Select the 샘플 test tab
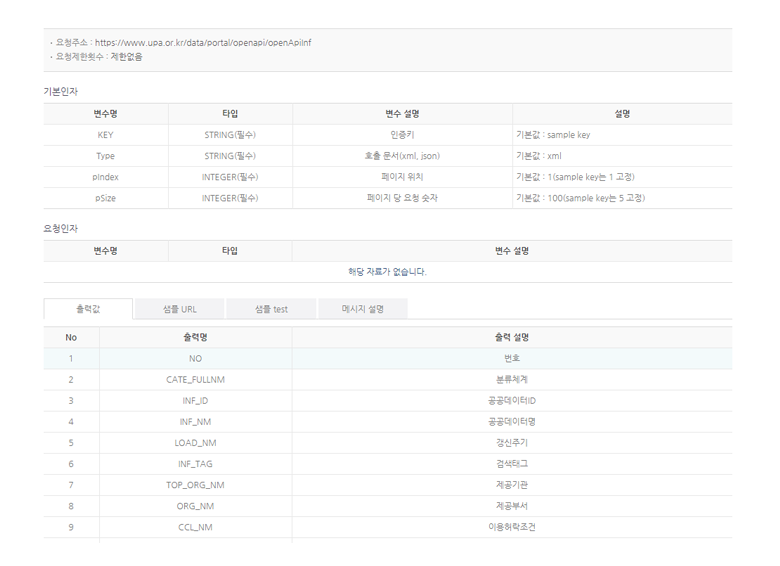780x566 pixels. coord(271,309)
